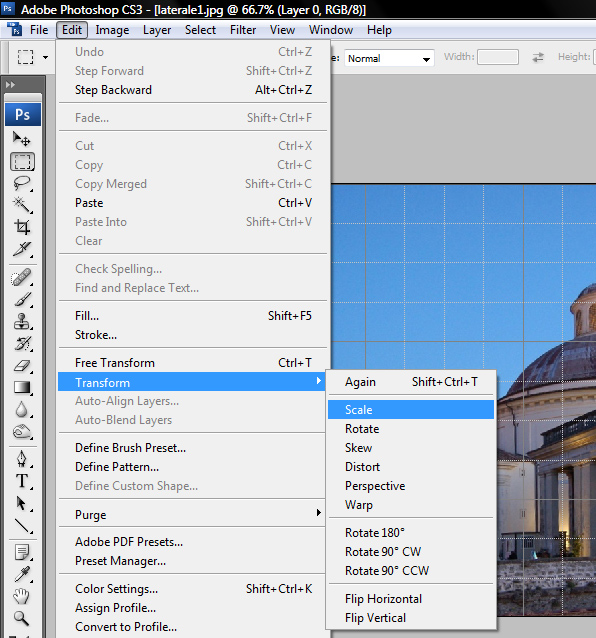Choose Rotate 90° CW

click(411, 552)
